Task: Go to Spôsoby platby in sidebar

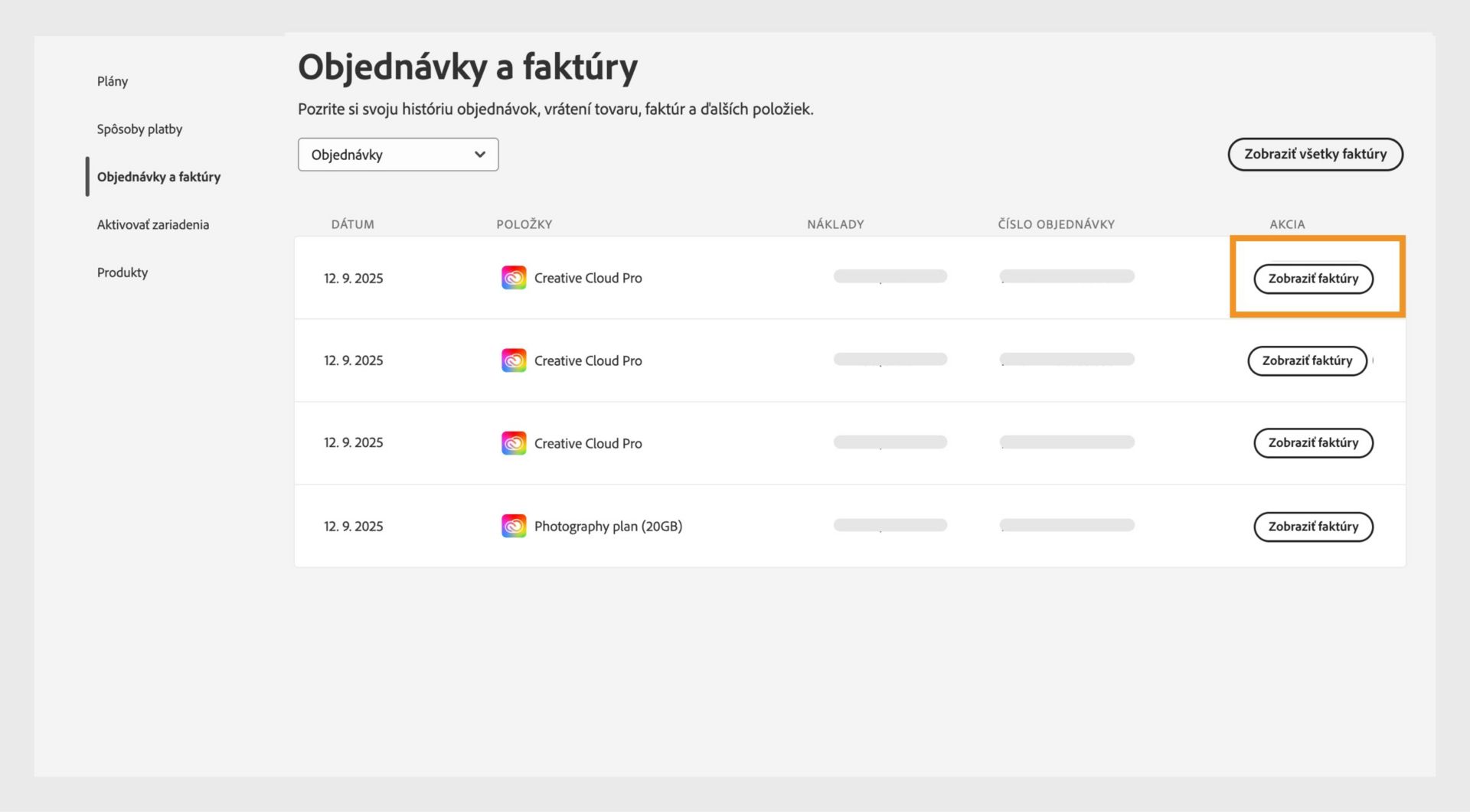Action: (139, 129)
